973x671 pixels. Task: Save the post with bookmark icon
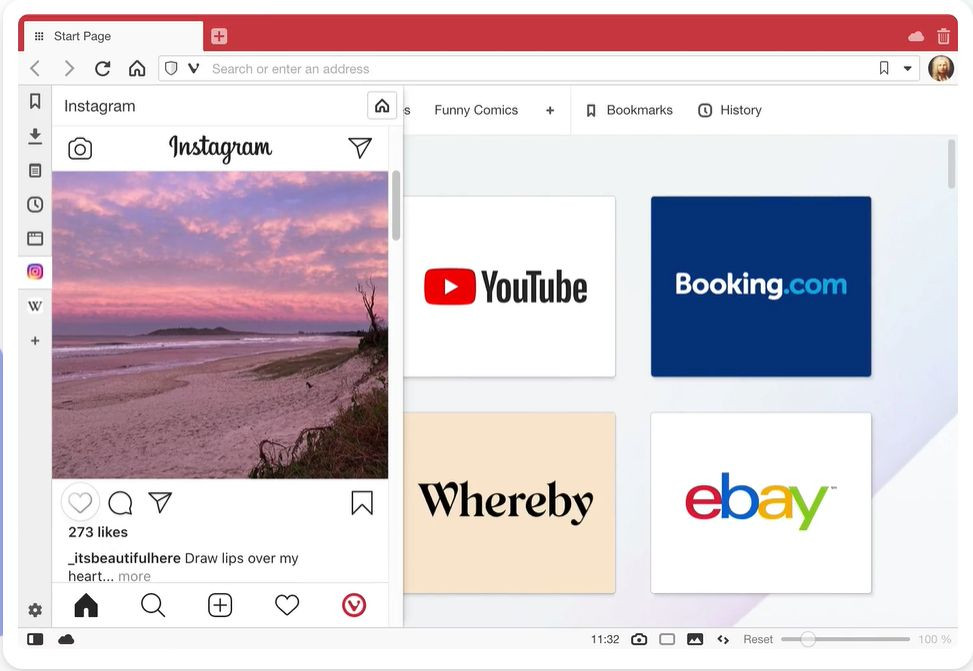coord(362,503)
